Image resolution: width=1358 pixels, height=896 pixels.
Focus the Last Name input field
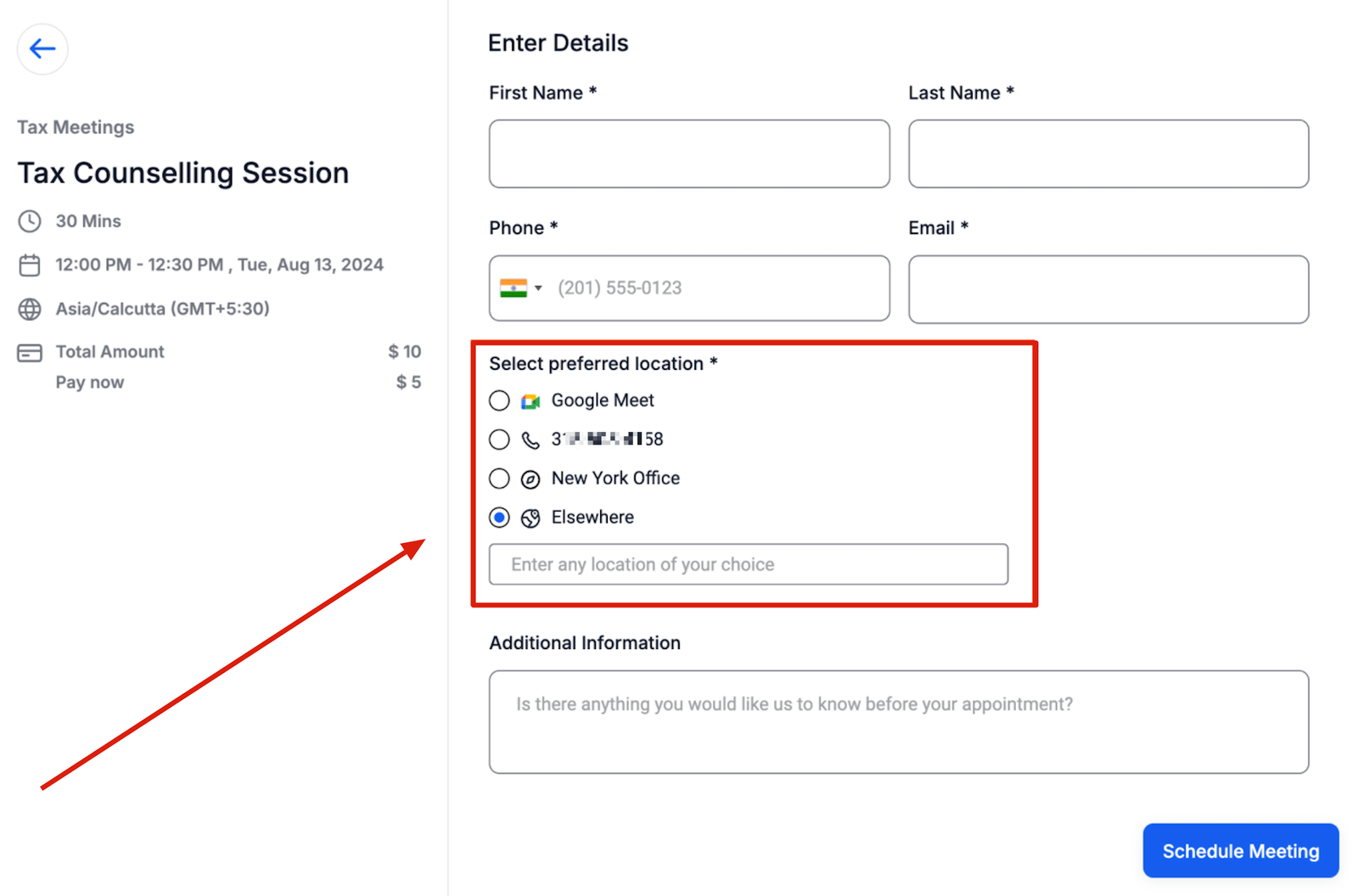pyautogui.click(x=1108, y=154)
